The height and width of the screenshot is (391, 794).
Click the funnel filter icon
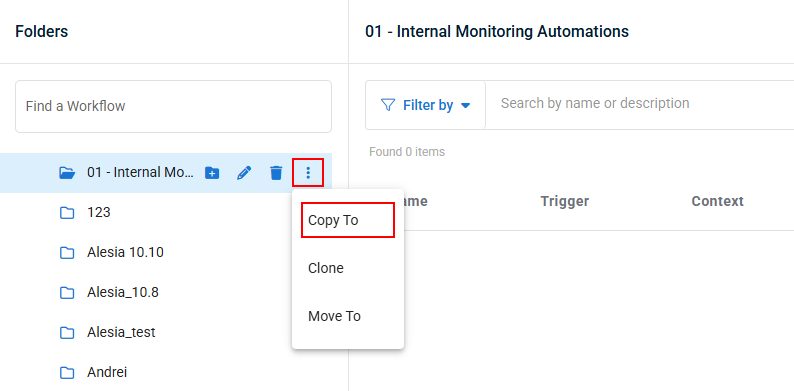coord(388,105)
